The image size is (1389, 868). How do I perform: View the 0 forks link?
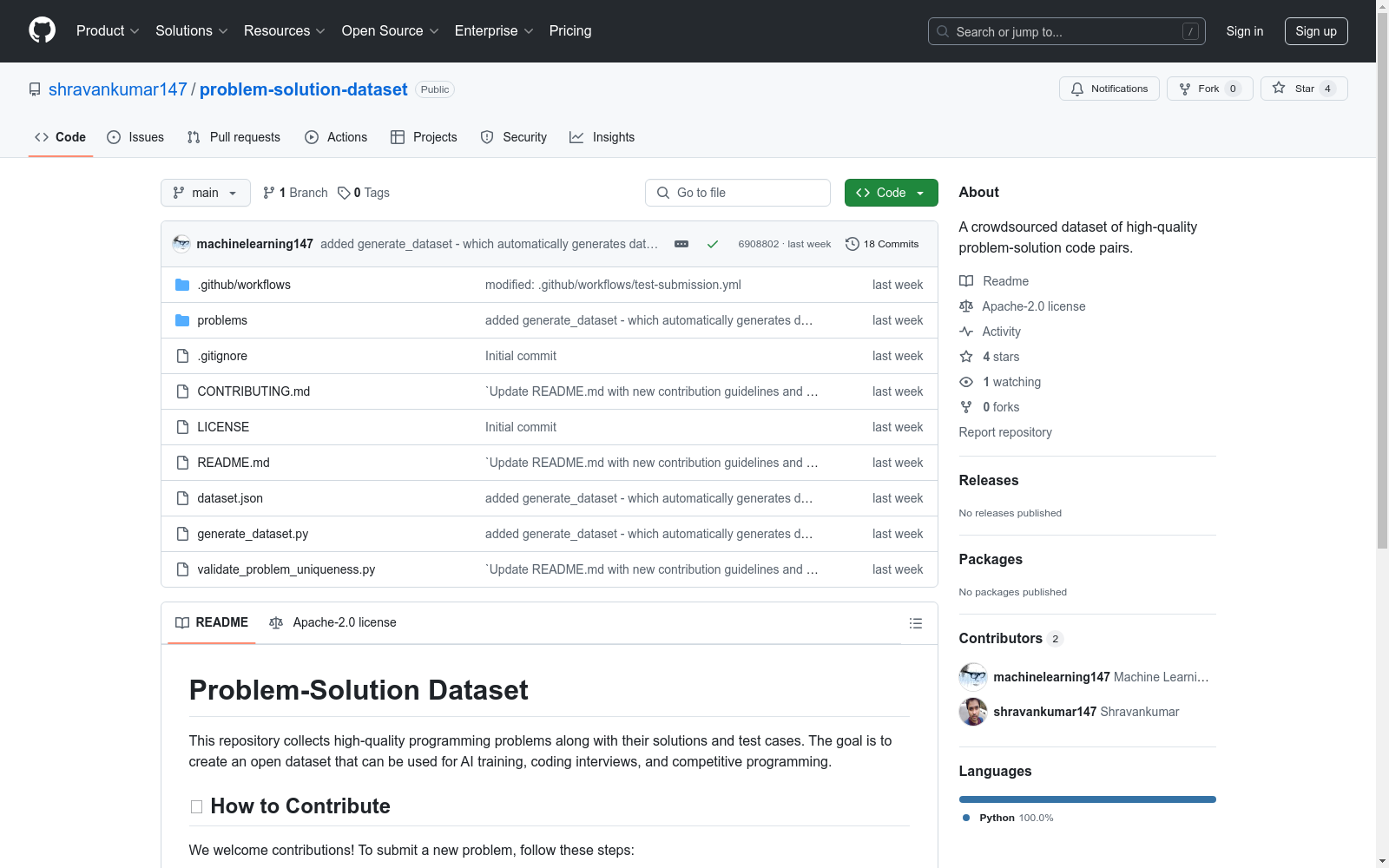pyautogui.click(x=990, y=407)
